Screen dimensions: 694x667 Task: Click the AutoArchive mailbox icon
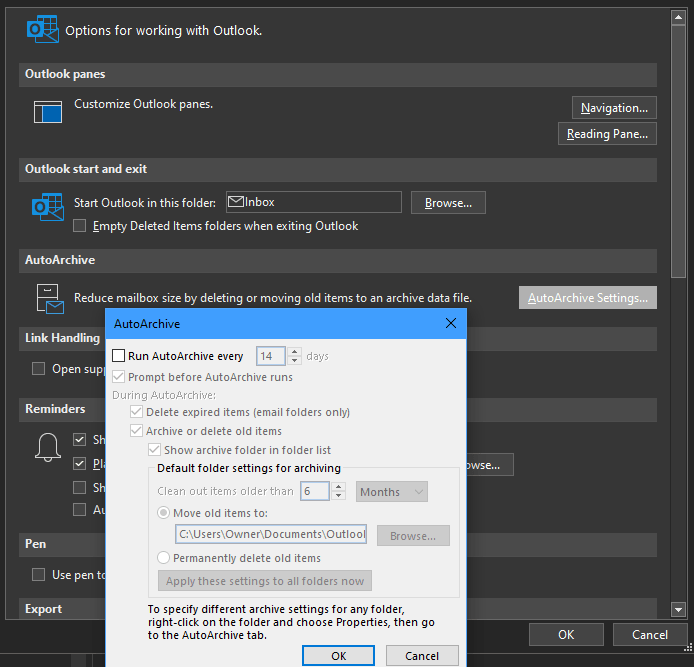click(49, 298)
